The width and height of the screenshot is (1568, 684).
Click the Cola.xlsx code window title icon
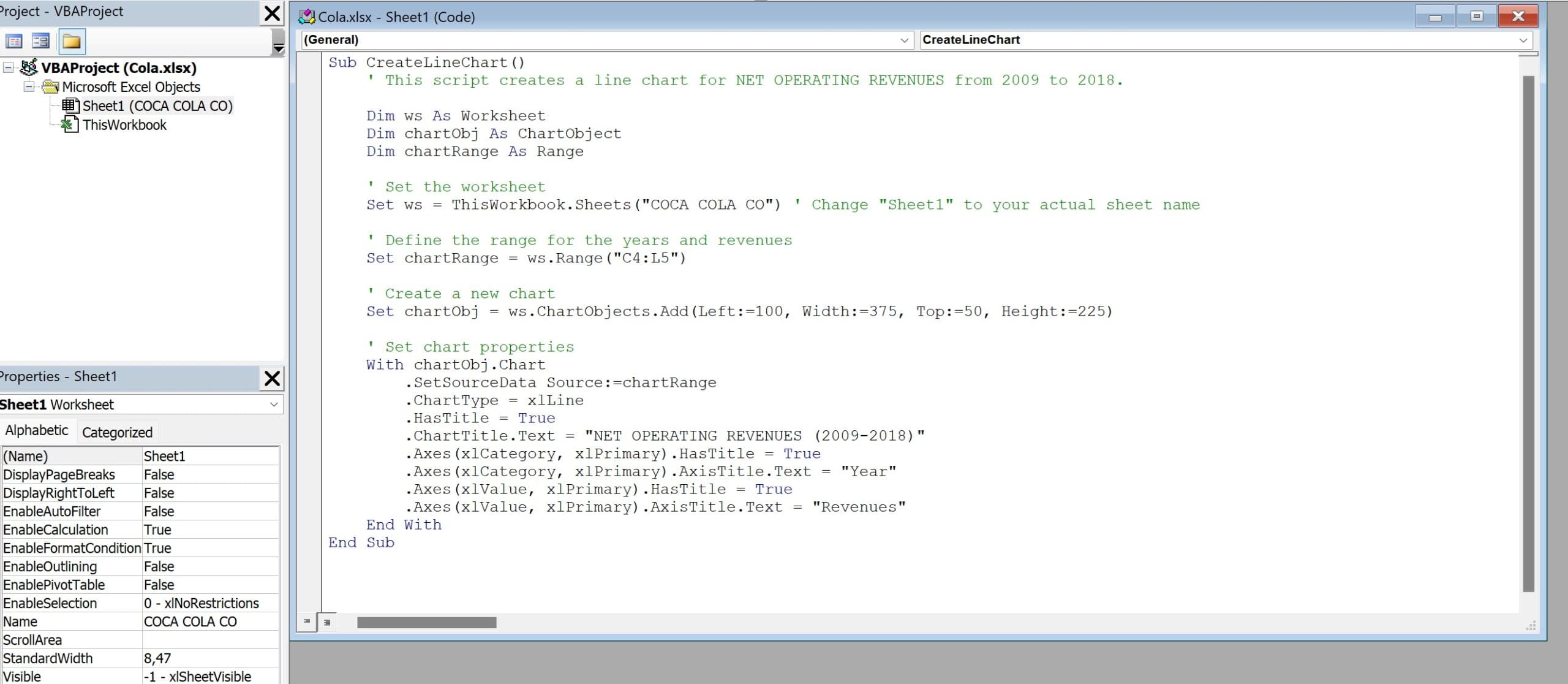point(307,17)
